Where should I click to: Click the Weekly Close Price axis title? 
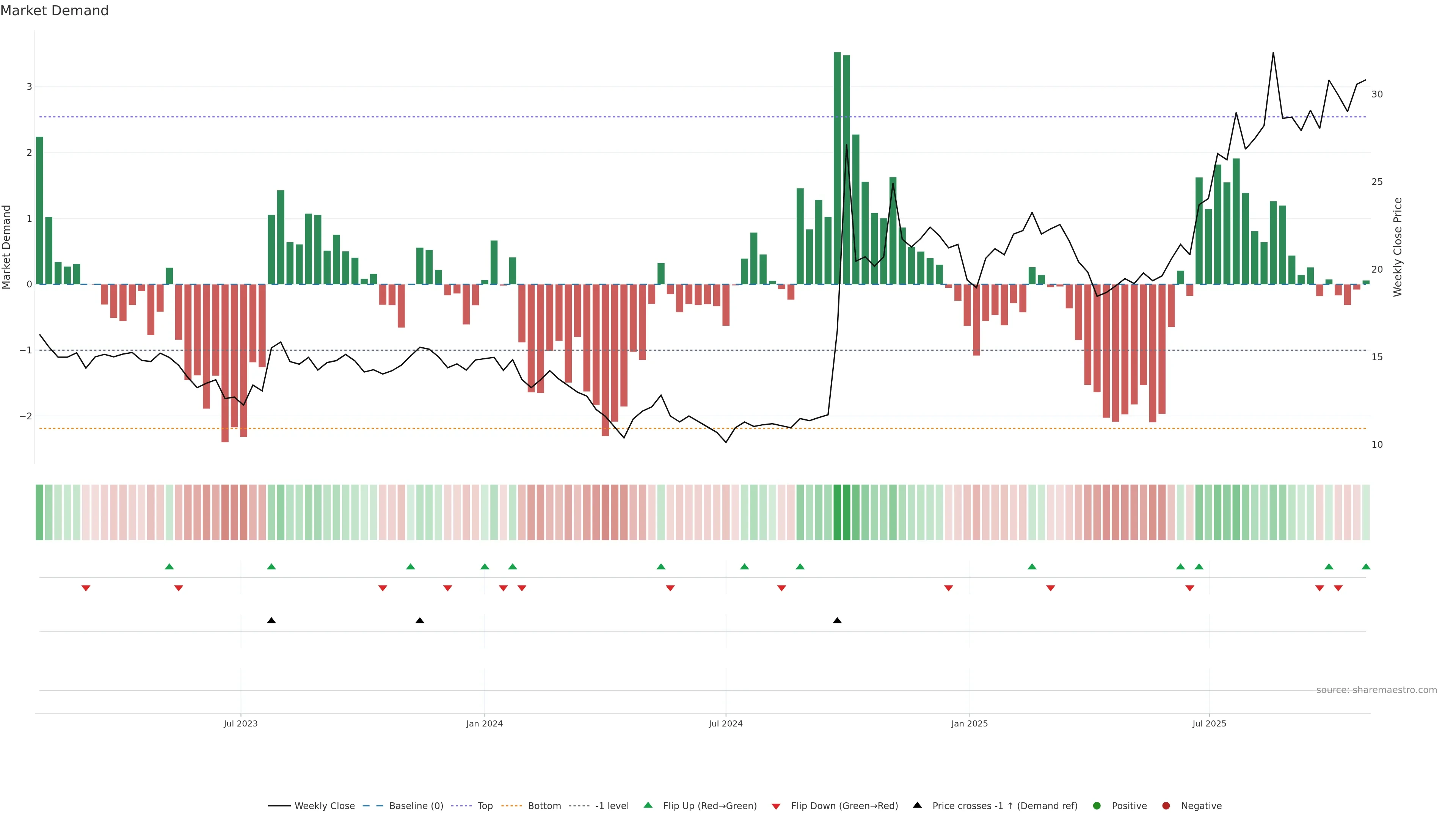(x=1398, y=247)
